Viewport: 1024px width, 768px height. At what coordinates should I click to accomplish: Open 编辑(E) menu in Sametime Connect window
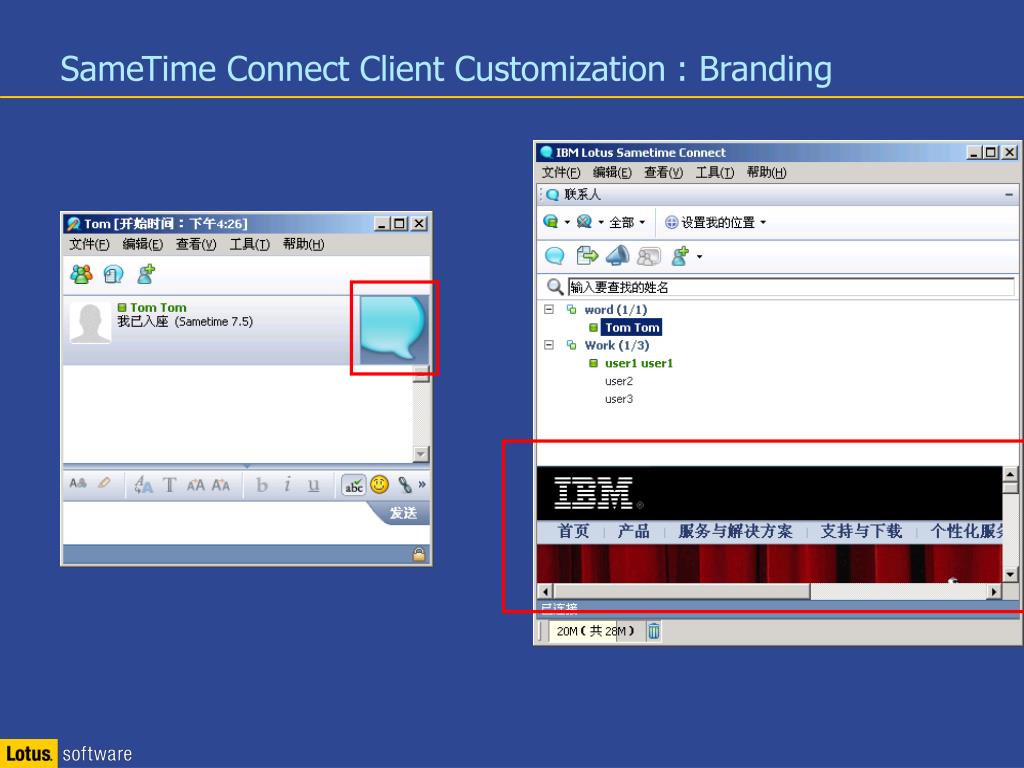point(612,172)
